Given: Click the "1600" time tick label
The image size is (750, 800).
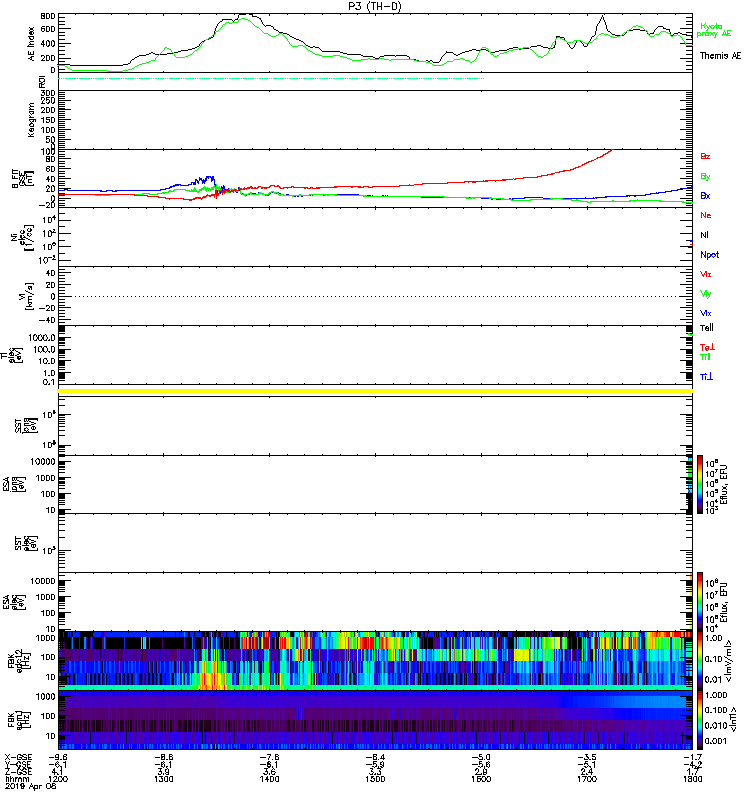Looking at the screenshot, I should click(481, 779).
